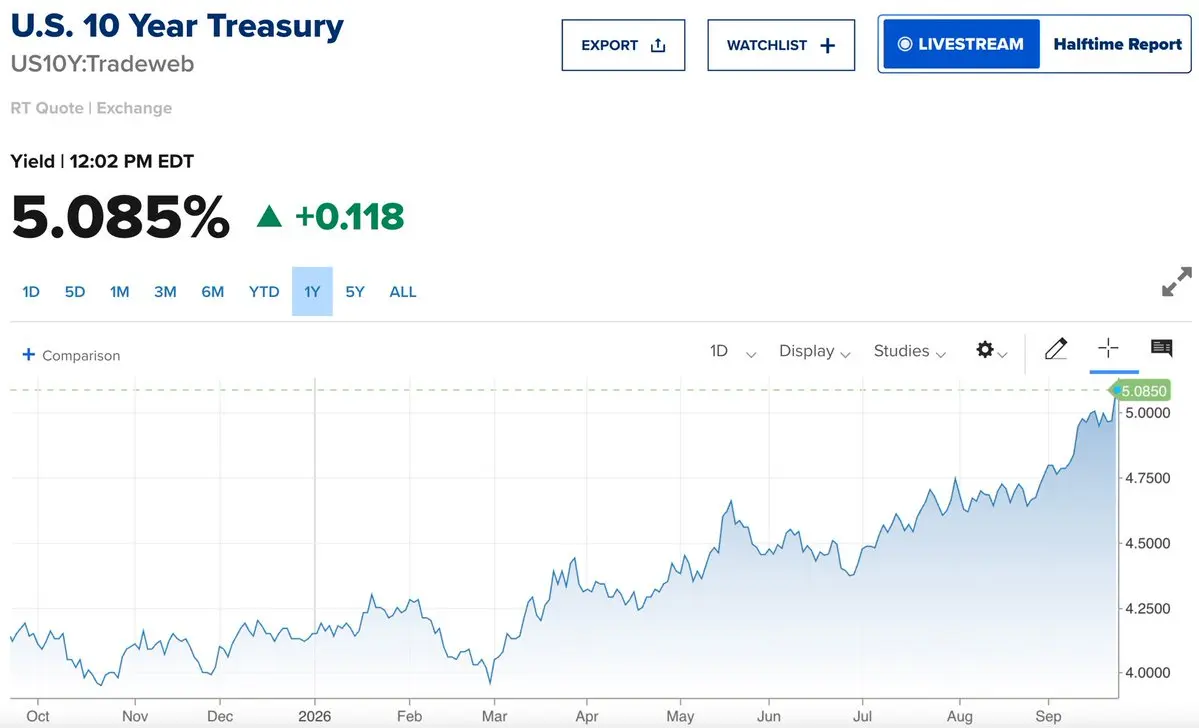
Task: Open the chart comments icon
Action: pos(1162,349)
